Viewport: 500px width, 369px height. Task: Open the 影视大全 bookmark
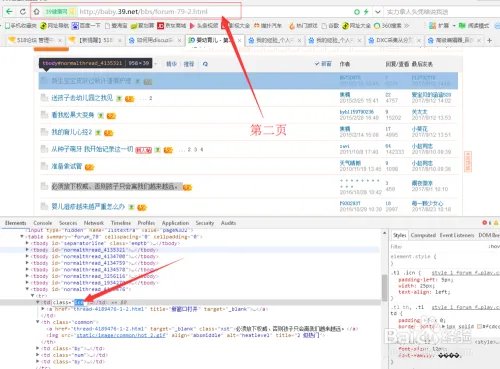coord(236,26)
